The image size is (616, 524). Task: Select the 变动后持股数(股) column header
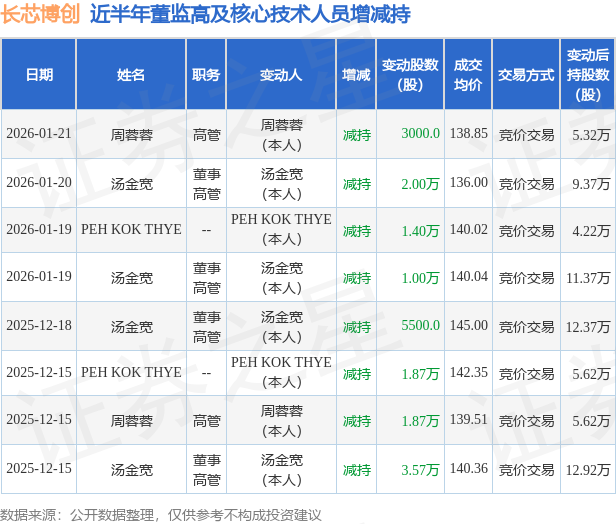pyautogui.click(x=588, y=74)
